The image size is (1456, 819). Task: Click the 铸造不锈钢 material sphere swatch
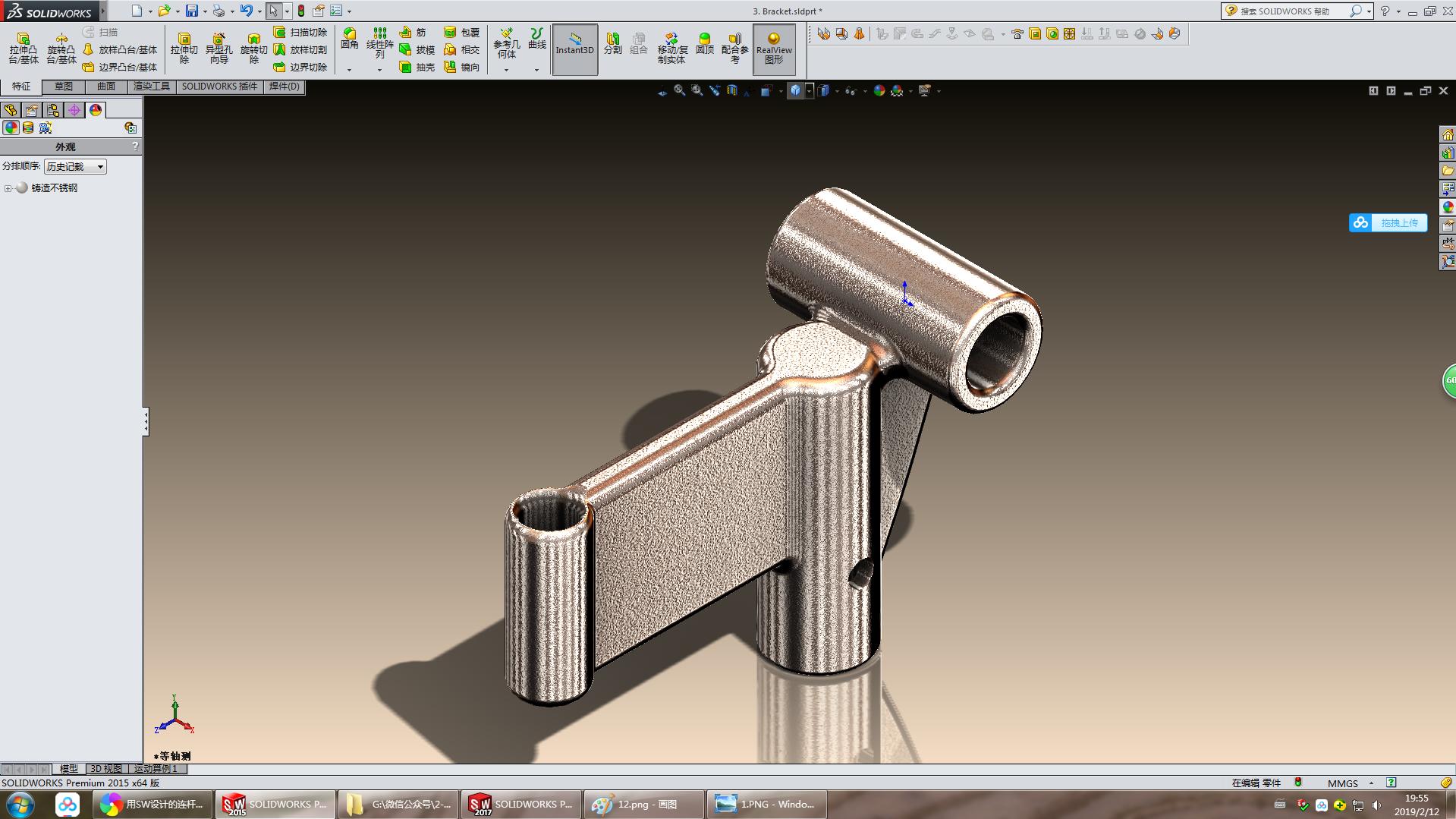(21, 187)
